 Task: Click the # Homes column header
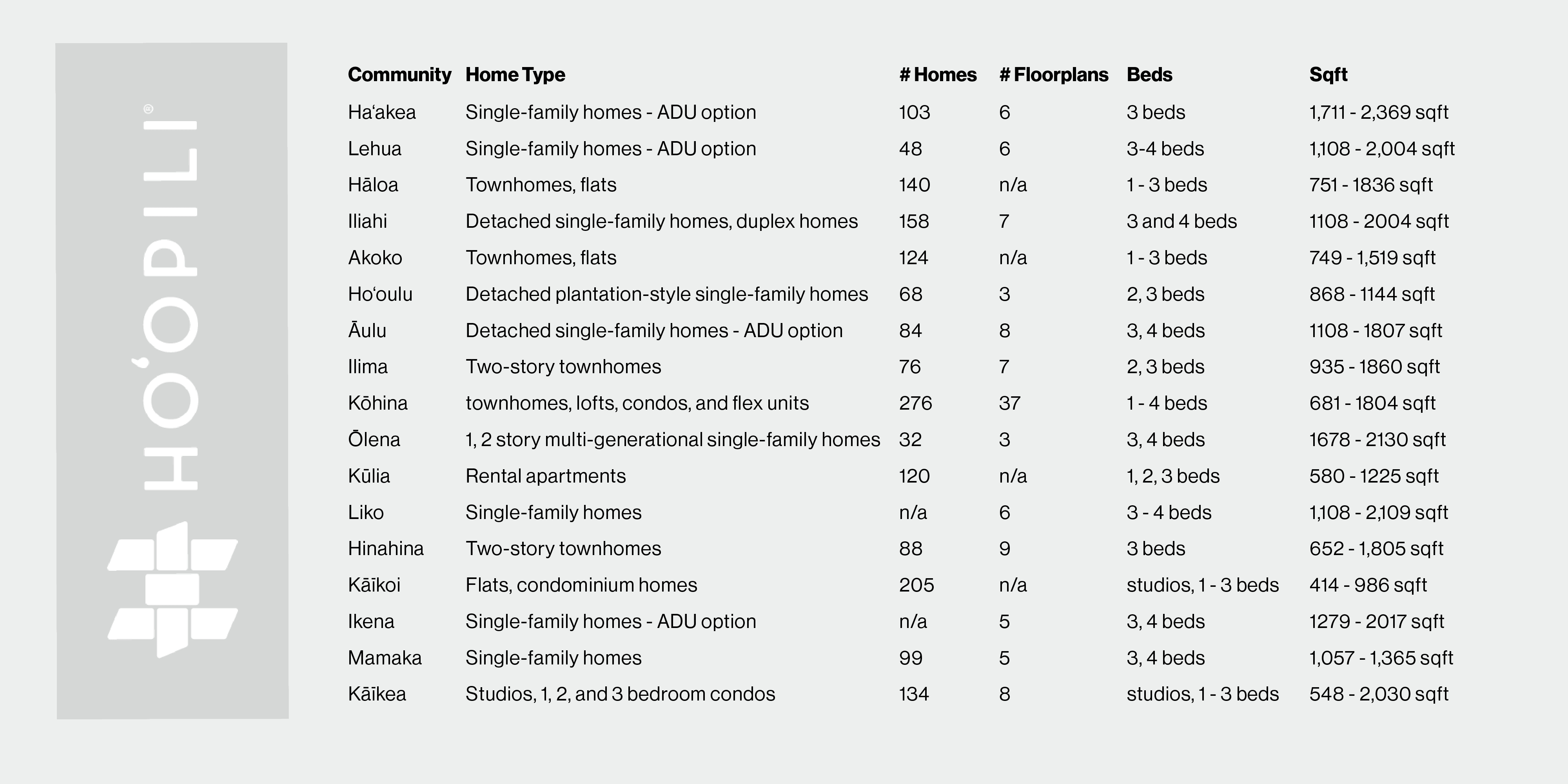click(x=937, y=75)
